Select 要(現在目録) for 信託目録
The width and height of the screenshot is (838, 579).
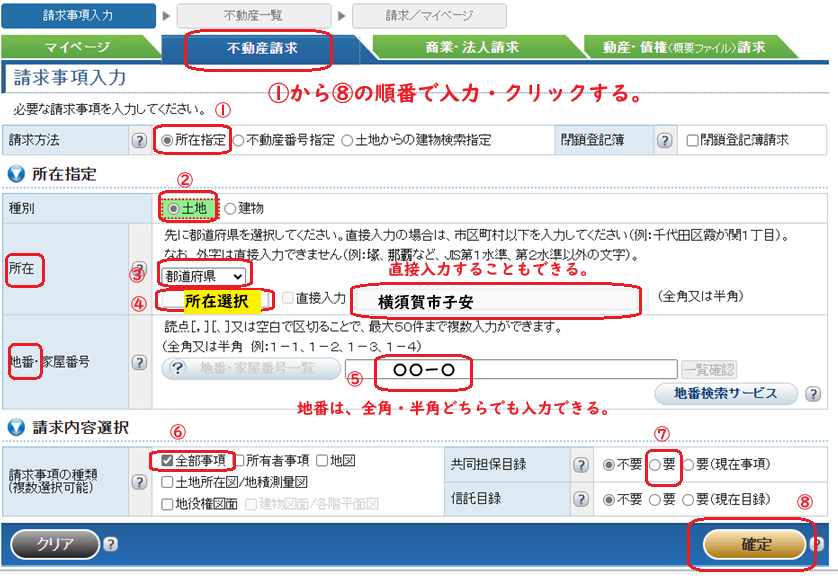click(x=688, y=500)
